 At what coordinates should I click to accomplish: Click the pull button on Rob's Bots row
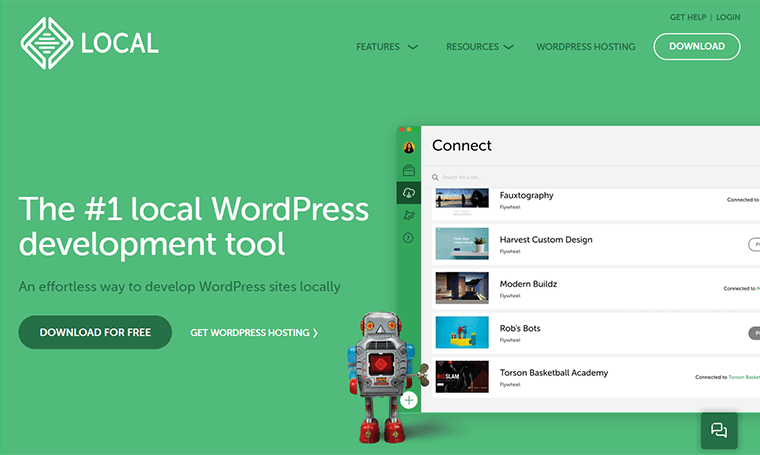[x=754, y=333]
